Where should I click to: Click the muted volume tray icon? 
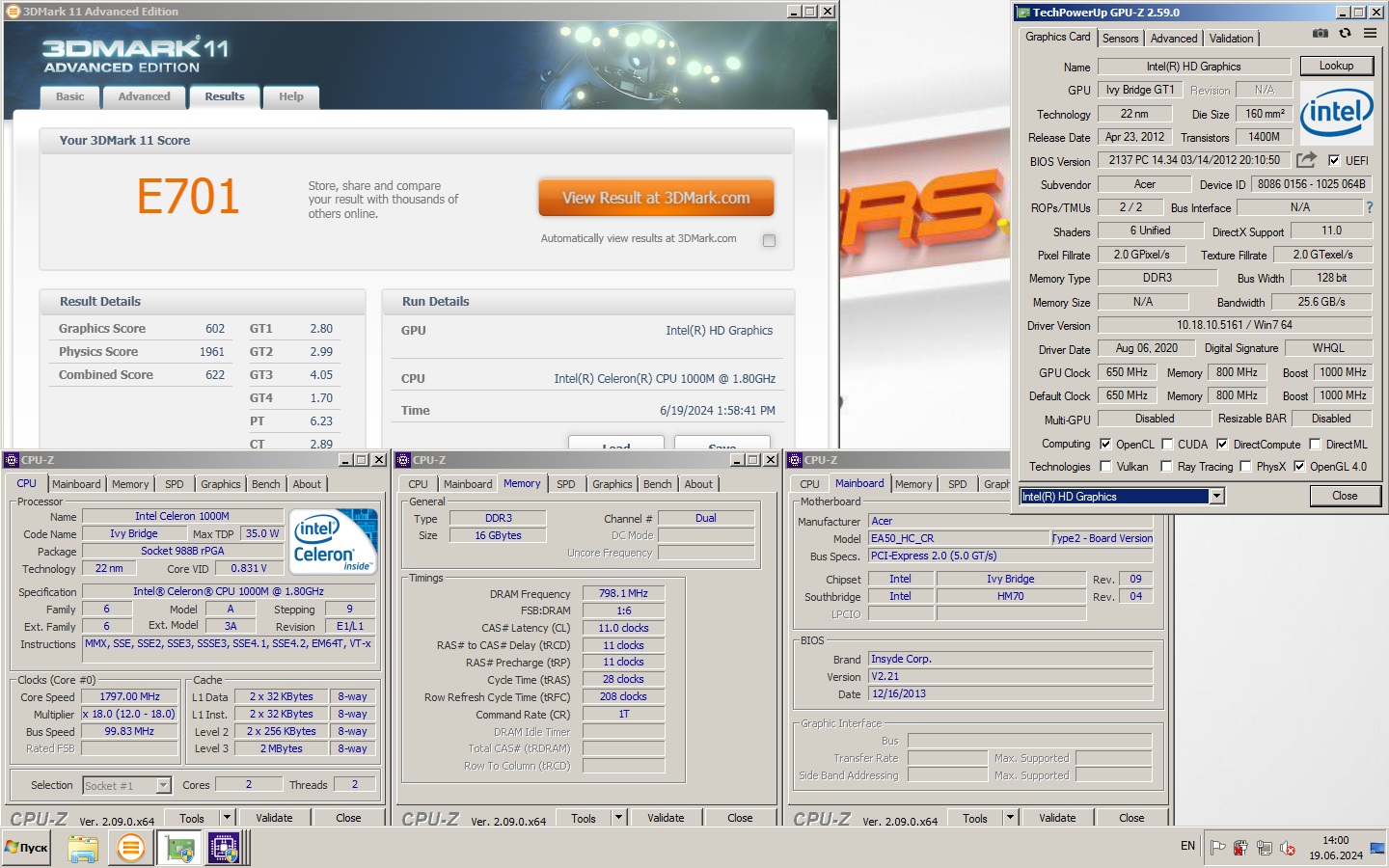tap(1287, 848)
